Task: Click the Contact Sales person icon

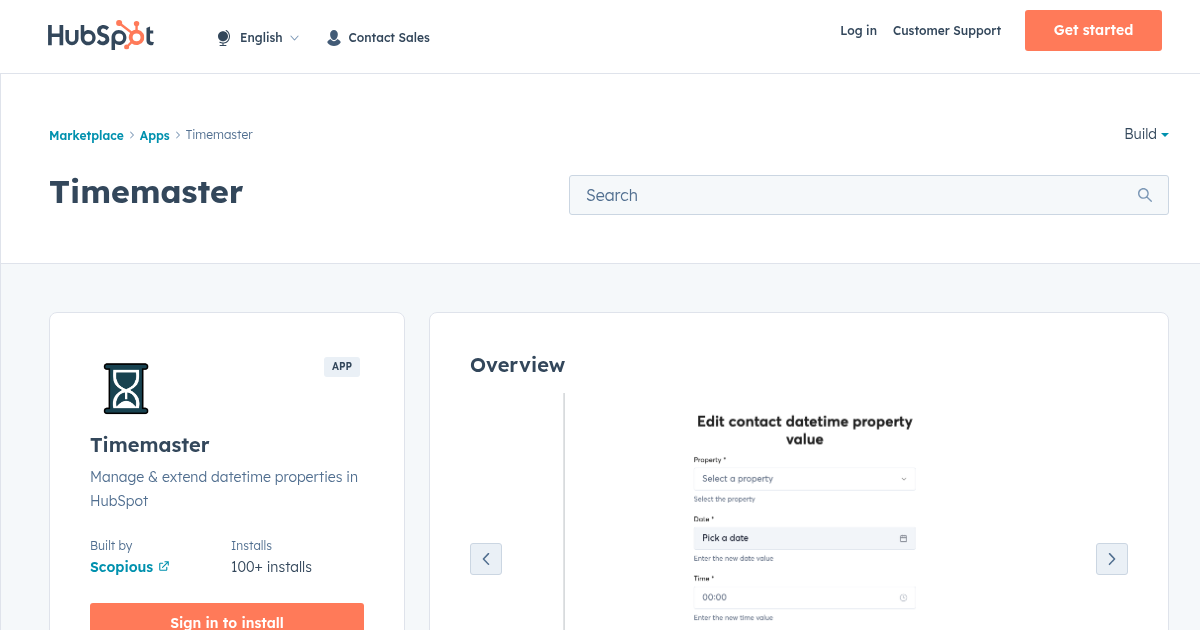Action: click(x=334, y=38)
